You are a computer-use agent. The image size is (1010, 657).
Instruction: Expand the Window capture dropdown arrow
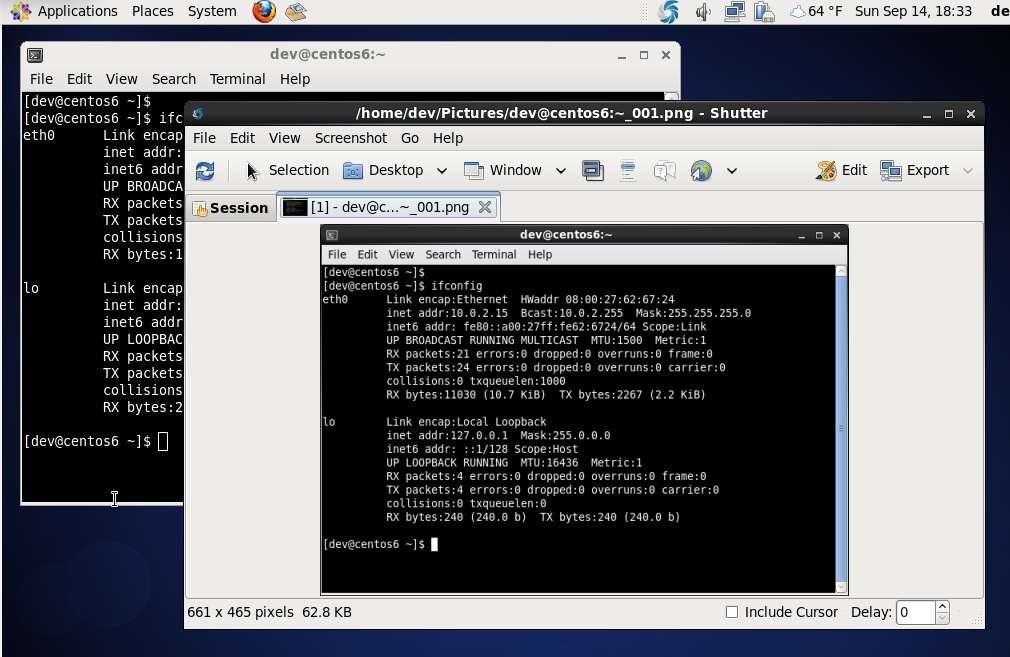click(561, 171)
